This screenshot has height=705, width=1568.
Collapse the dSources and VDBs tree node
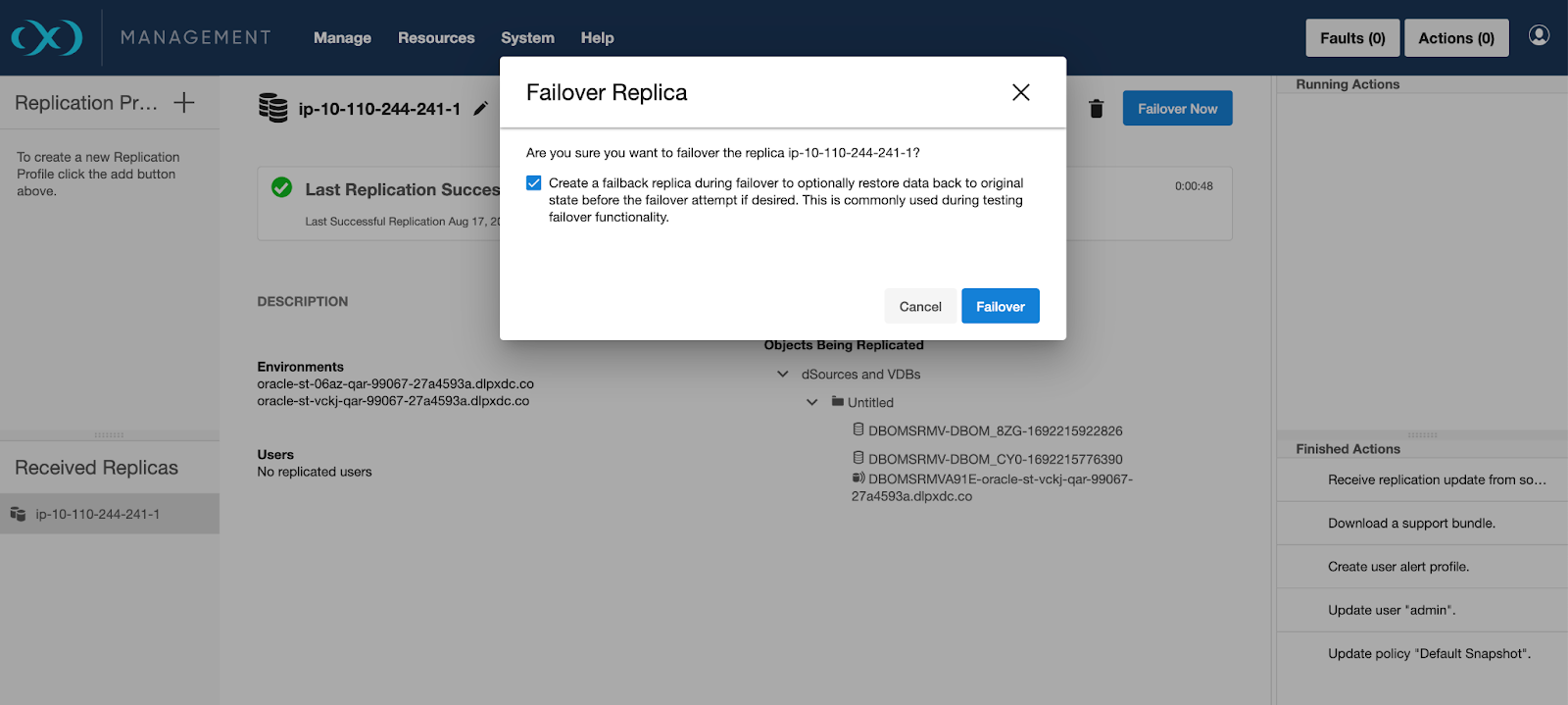[783, 375]
